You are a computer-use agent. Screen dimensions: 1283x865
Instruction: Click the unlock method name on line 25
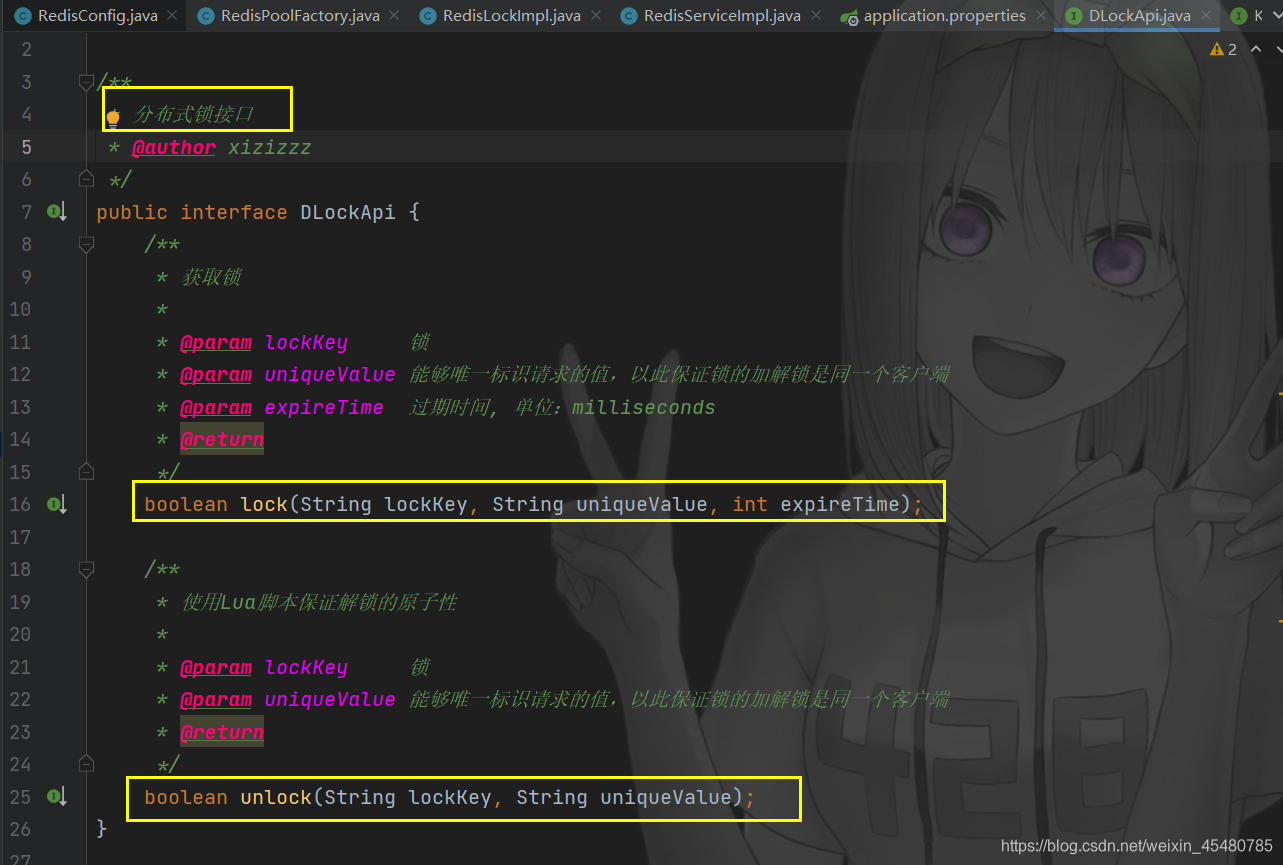276,797
